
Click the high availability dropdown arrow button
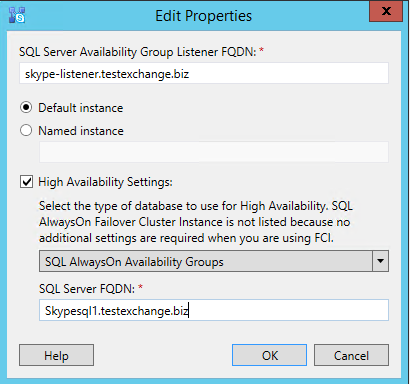point(380,261)
